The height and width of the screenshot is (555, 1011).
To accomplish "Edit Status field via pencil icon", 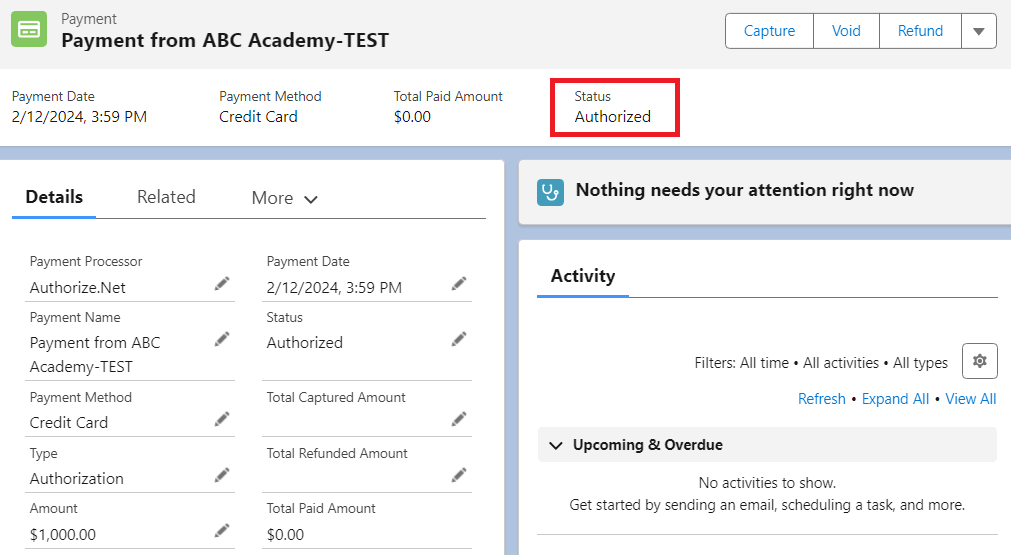I will click(x=459, y=339).
